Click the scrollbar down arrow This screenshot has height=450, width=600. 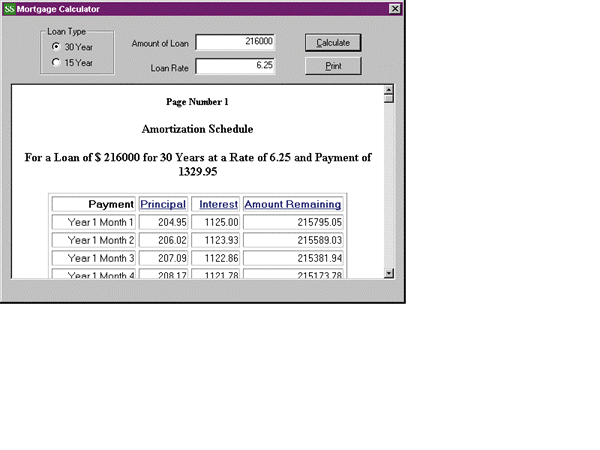tap(389, 271)
